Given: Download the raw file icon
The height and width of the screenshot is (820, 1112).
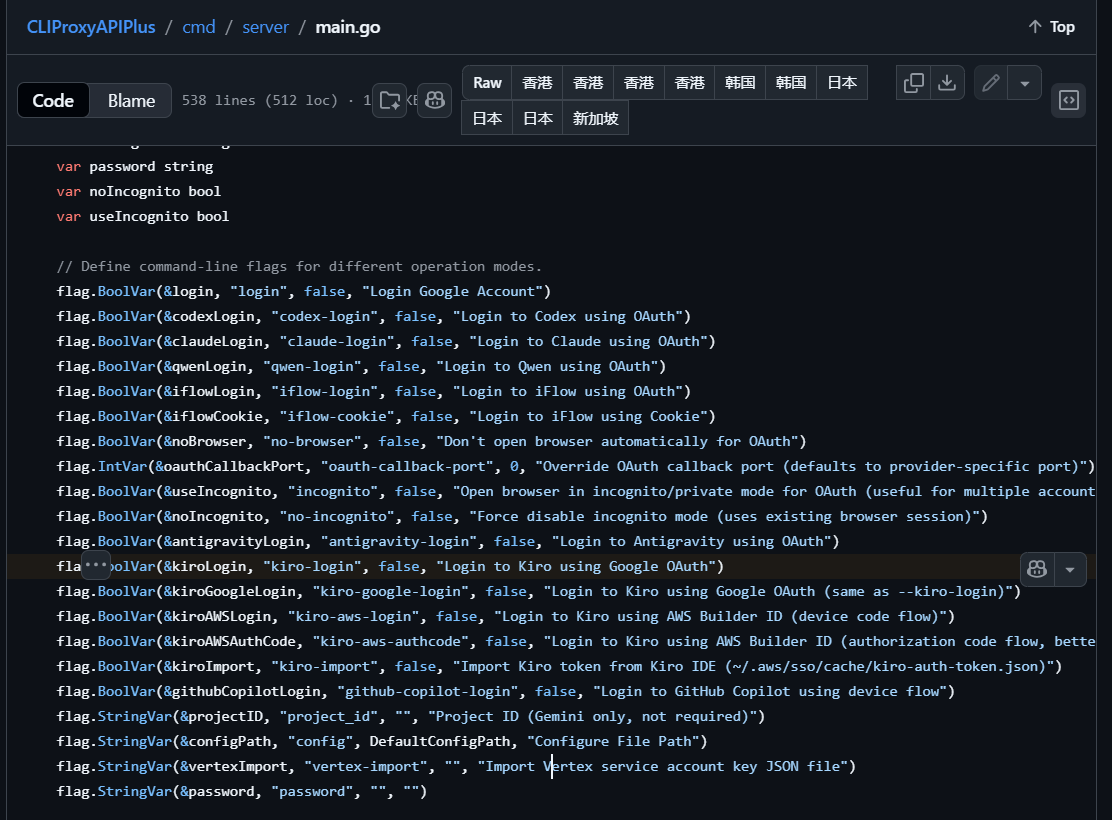Looking at the screenshot, I should pyautogui.click(x=947, y=83).
